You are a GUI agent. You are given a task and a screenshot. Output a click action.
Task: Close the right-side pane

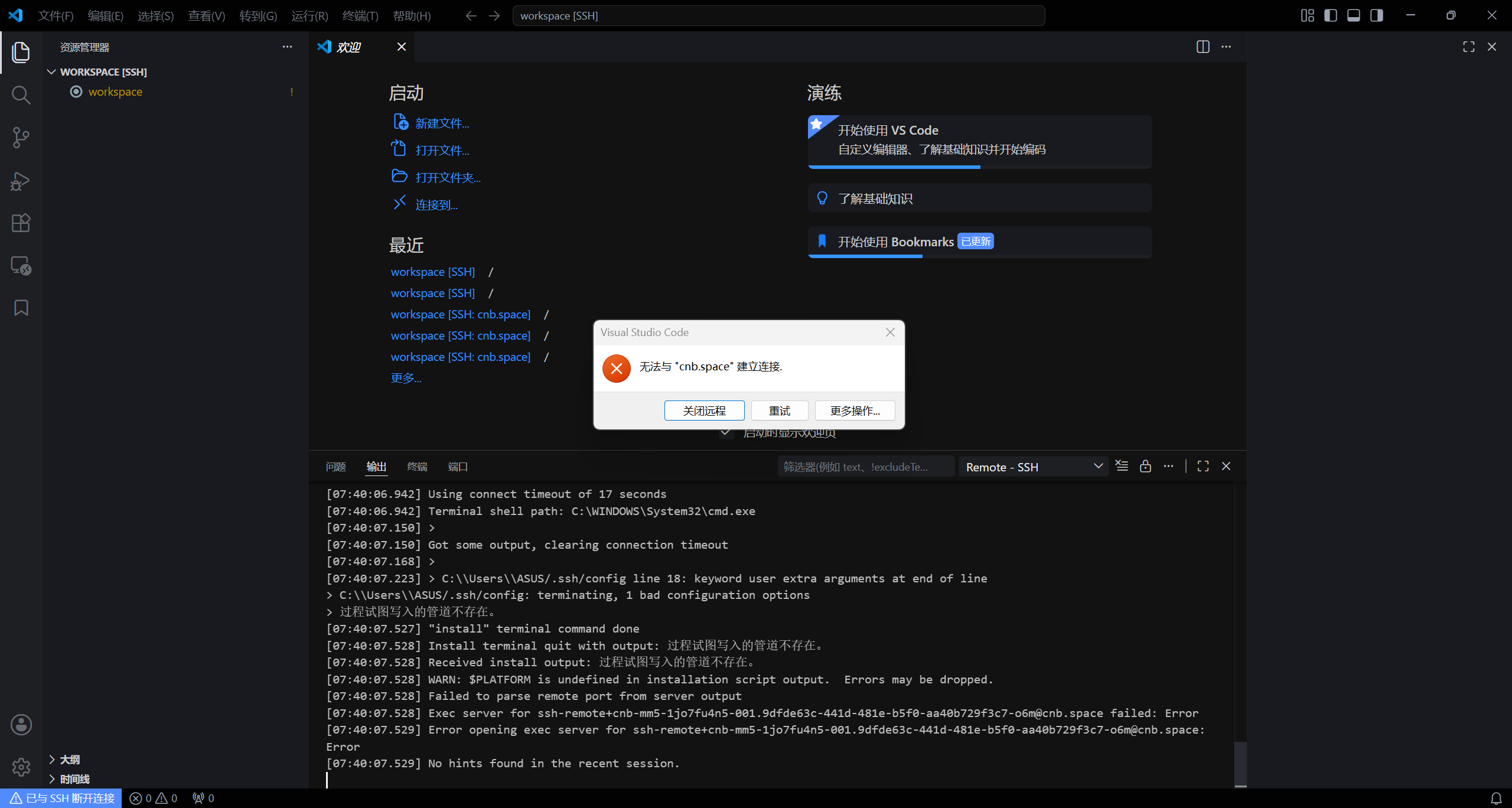(1492, 47)
